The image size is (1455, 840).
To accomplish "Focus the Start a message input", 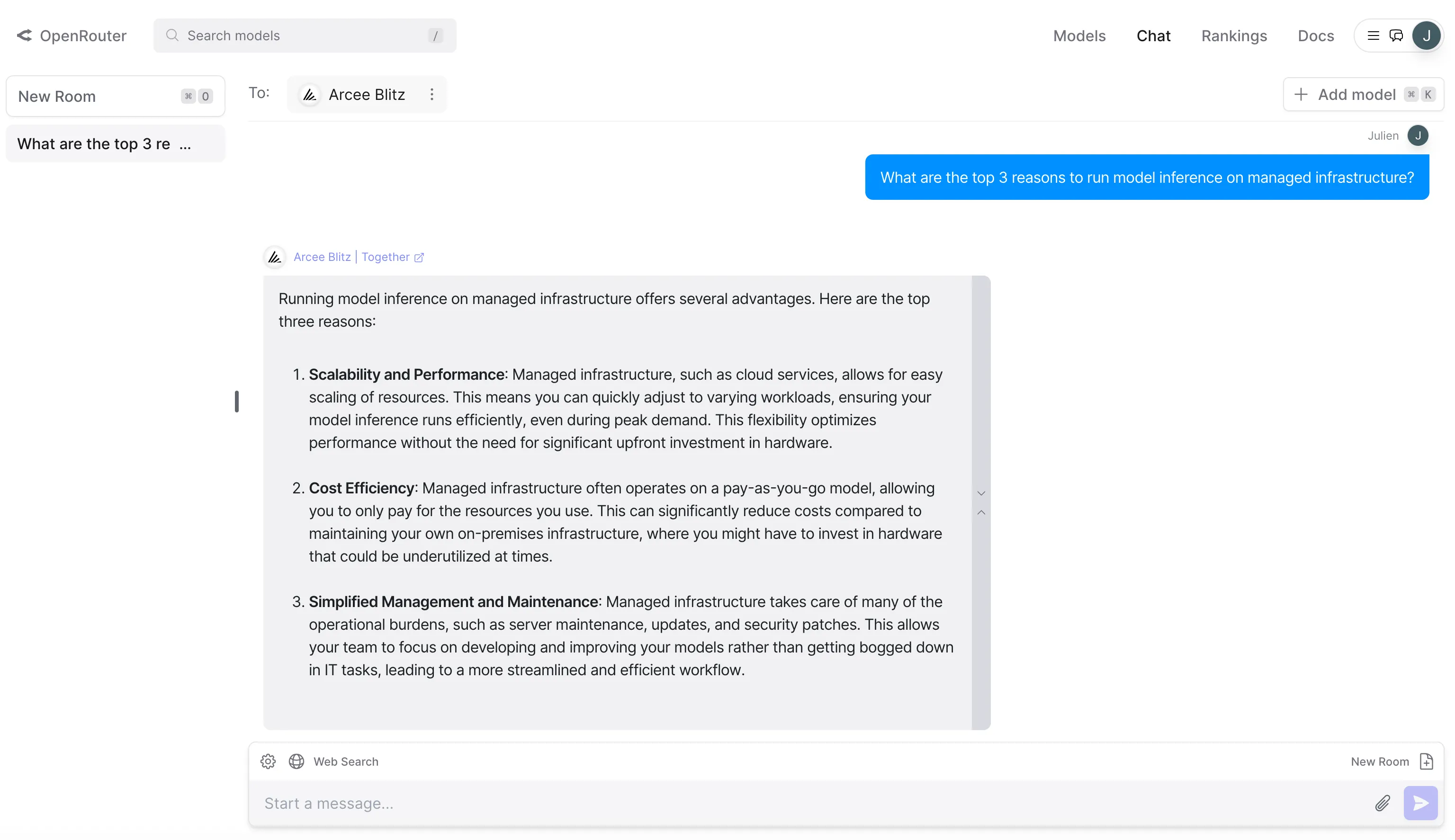I will coord(808,803).
